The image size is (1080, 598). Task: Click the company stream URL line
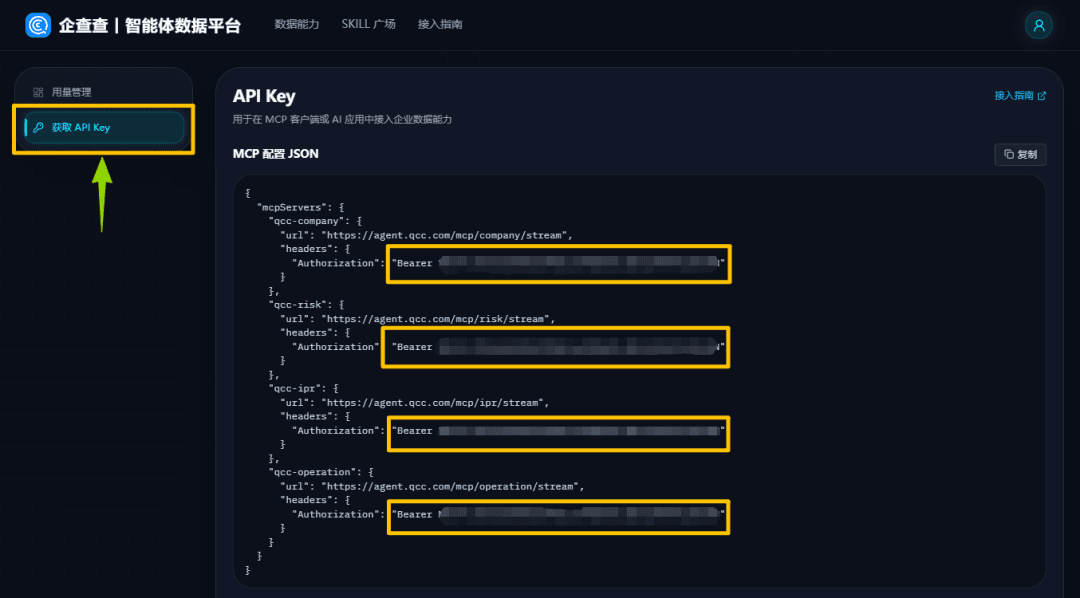426,235
